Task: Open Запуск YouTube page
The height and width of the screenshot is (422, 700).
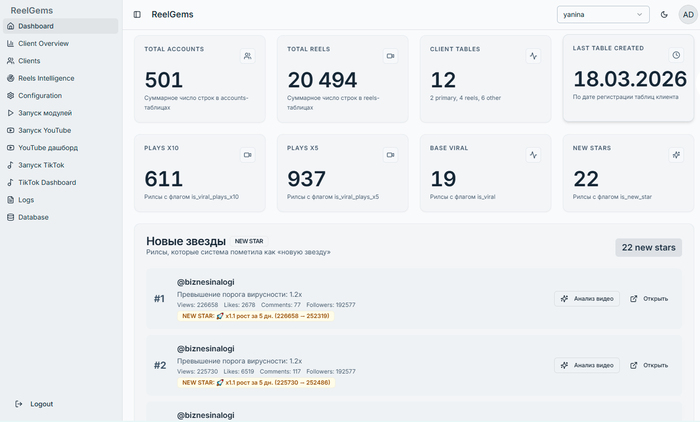Action: click(61, 130)
